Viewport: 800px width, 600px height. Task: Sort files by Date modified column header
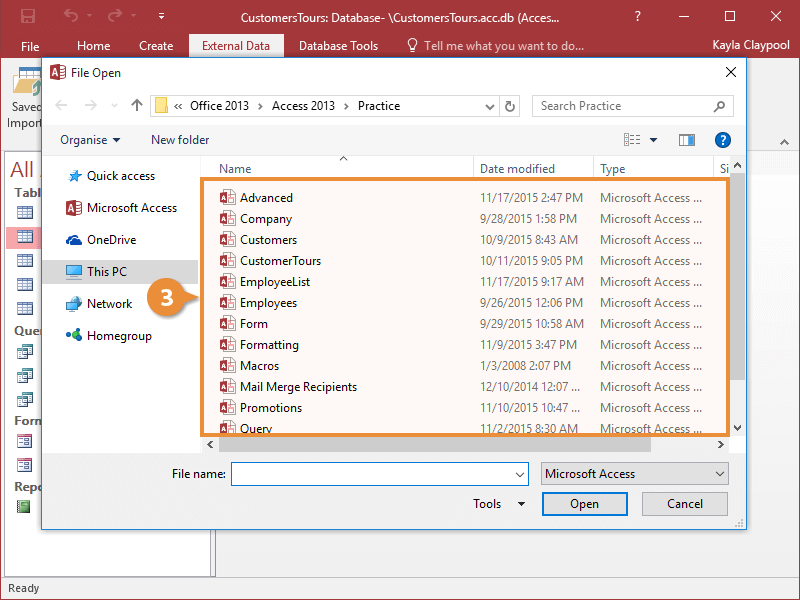pyautogui.click(x=517, y=169)
